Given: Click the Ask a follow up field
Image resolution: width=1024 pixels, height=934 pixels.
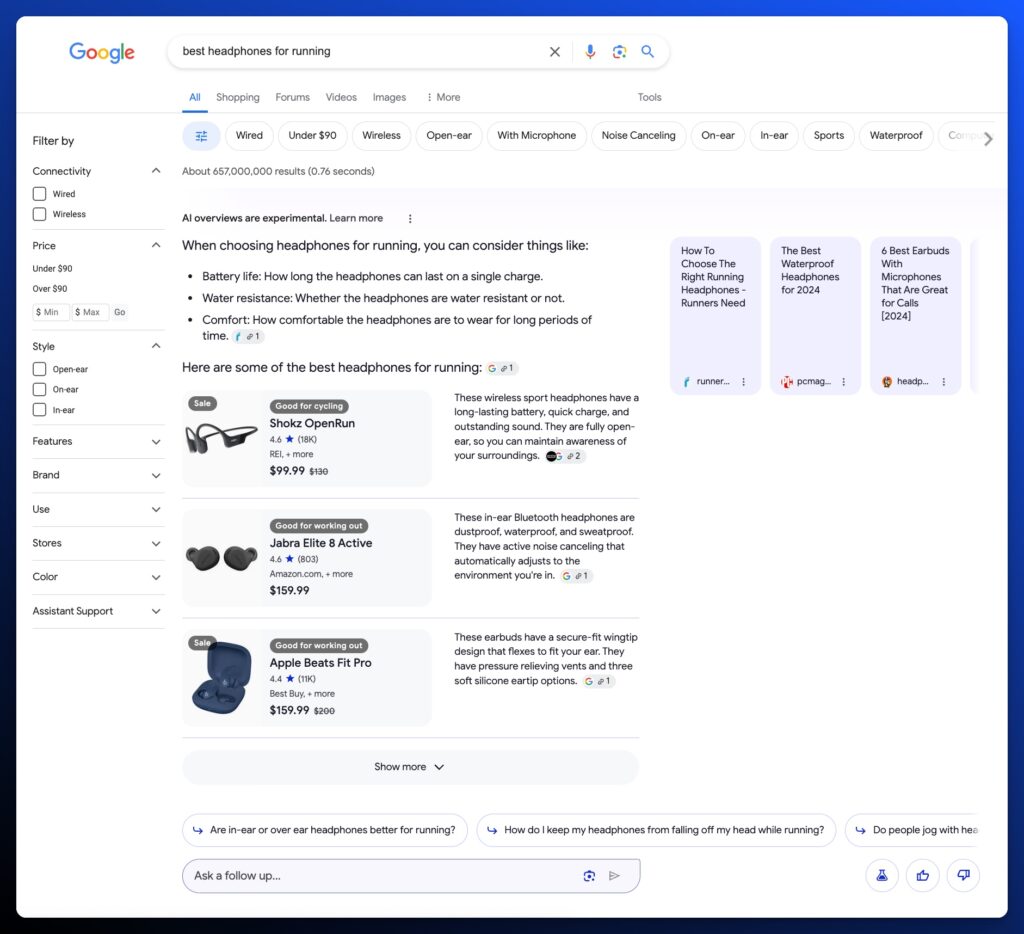Looking at the screenshot, I should (x=380, y=876).
